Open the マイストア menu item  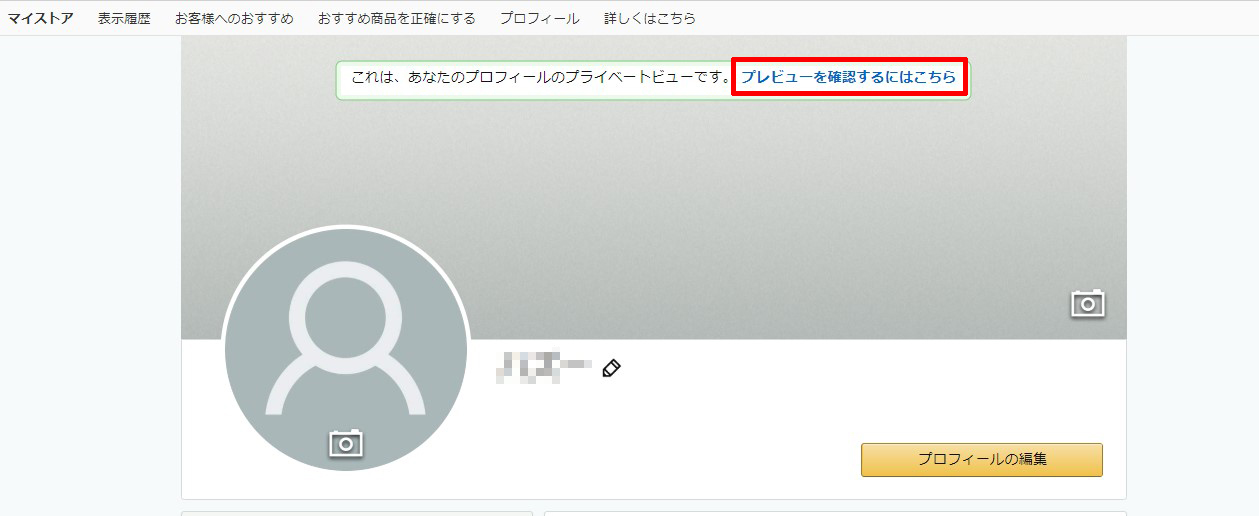point(40,18)
